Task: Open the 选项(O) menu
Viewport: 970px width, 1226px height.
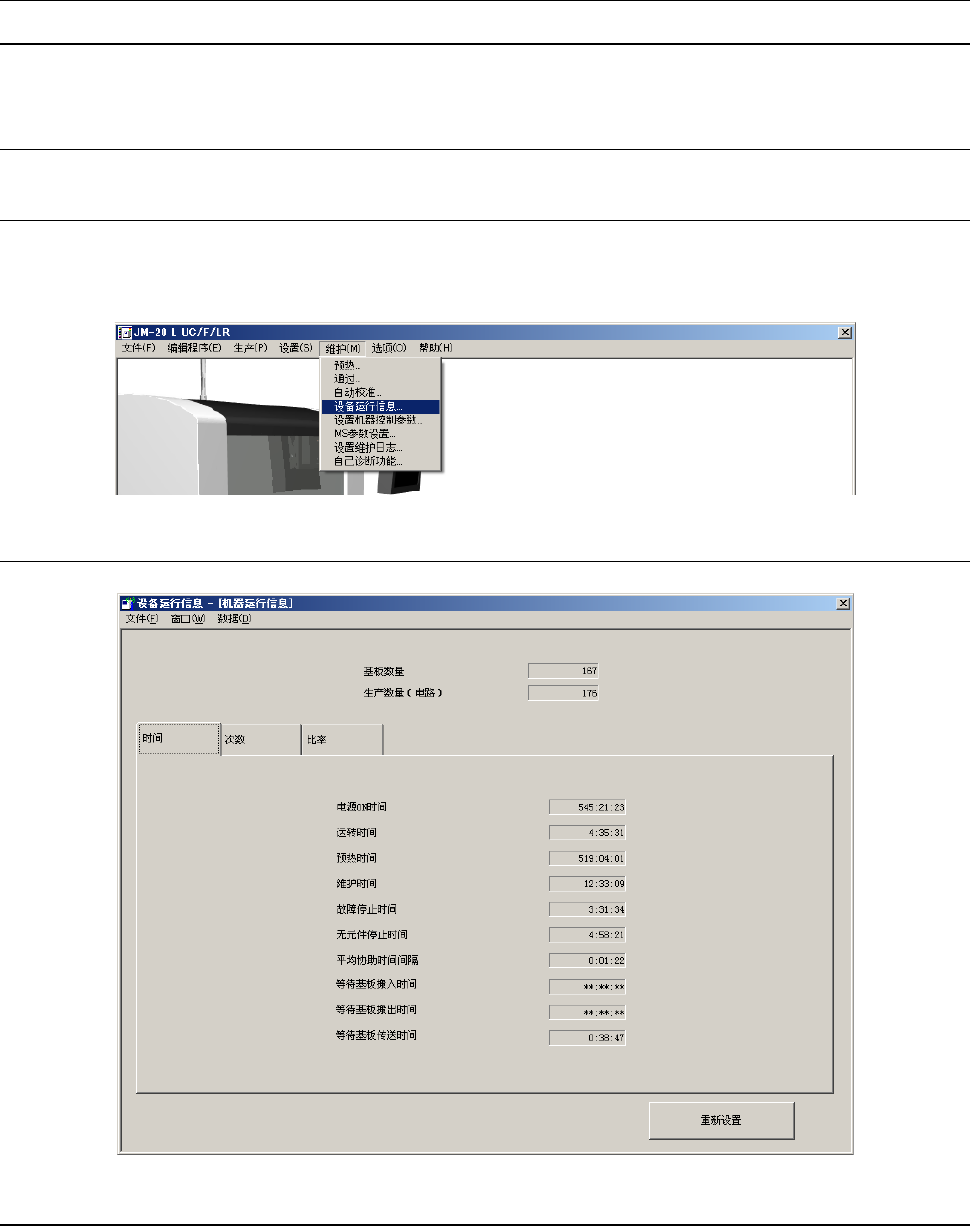Action: [x=389, y=348]
